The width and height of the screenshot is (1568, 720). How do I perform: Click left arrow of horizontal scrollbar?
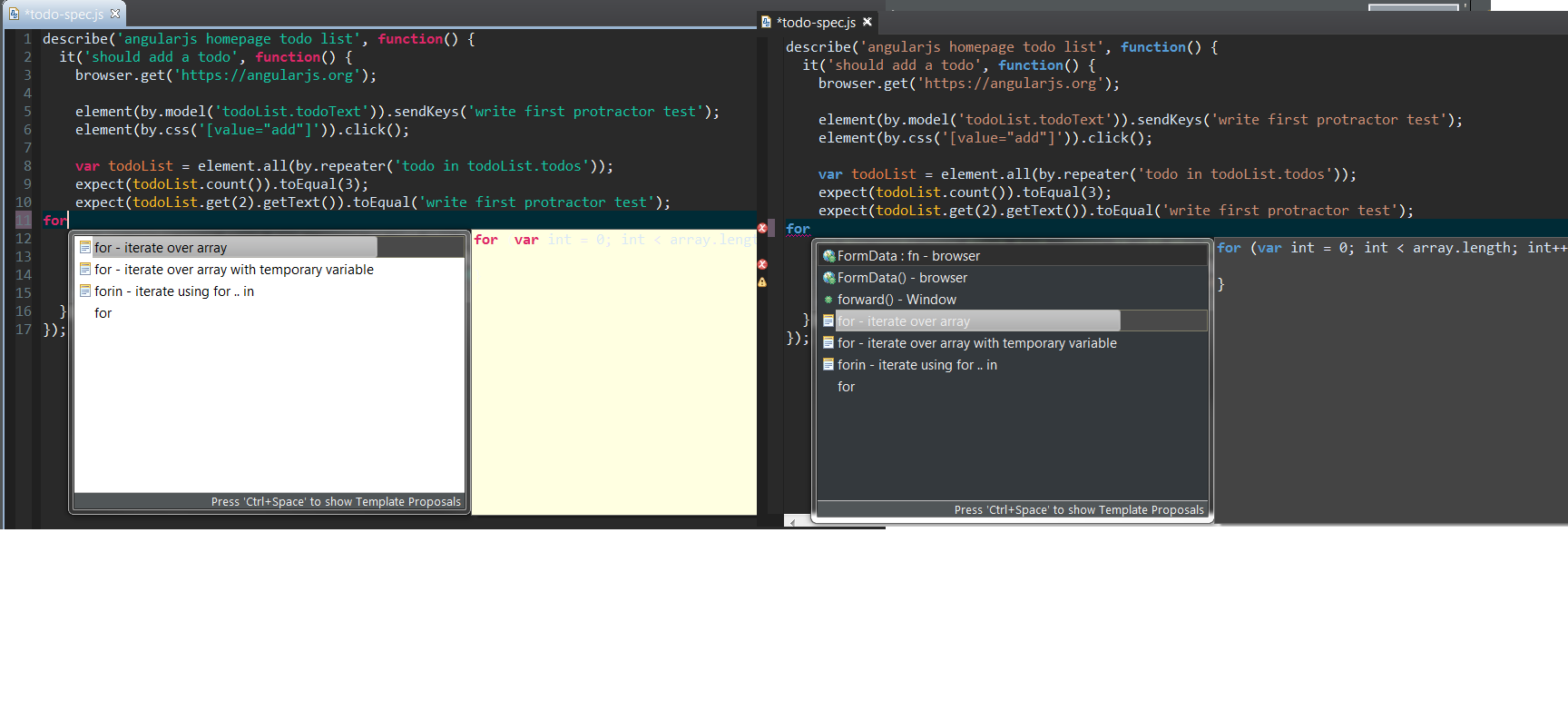click(x=794, y=522)
